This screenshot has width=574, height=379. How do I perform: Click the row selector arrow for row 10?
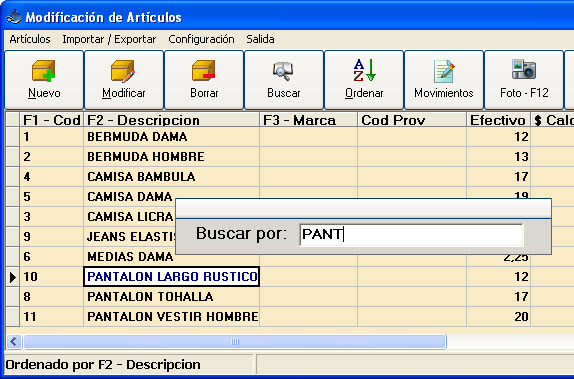click(12, 277)
